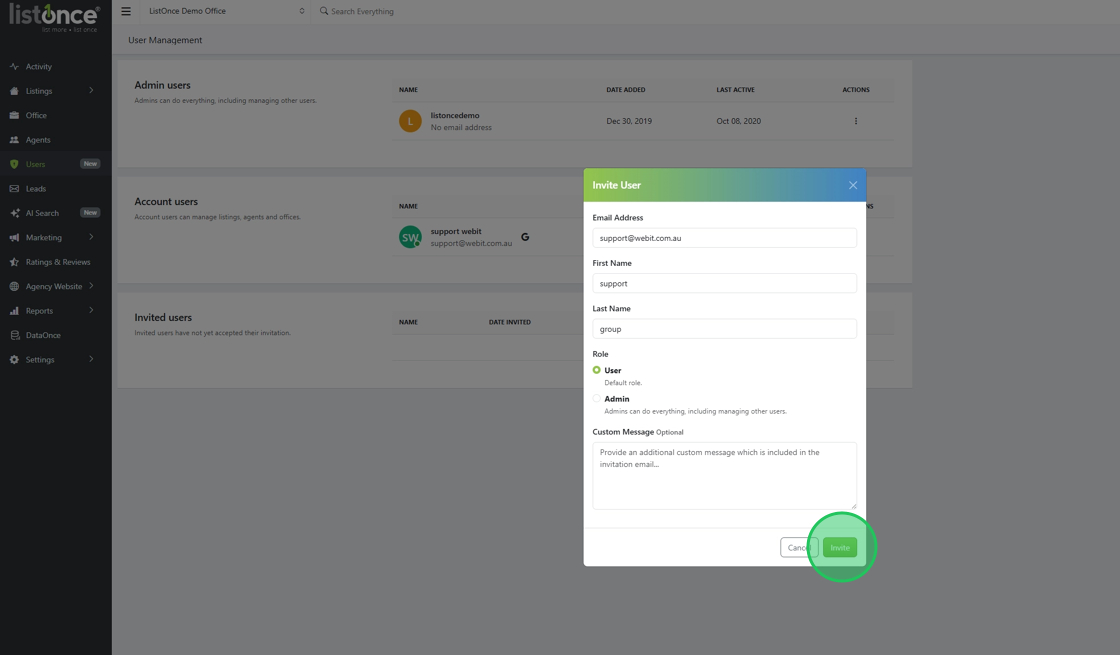Click the Agents people icon
This screenshot has height=655, width=1120.
pos(14,140)
